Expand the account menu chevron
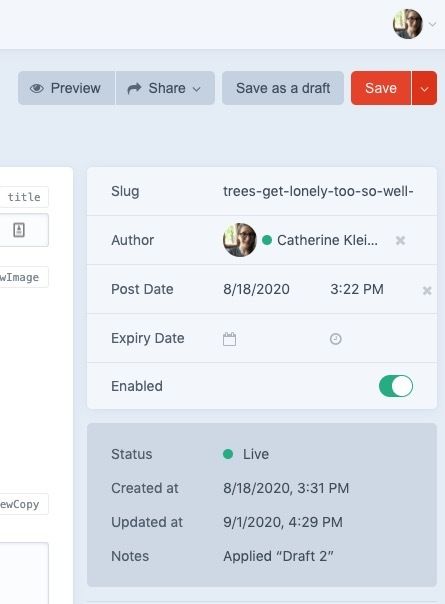 432,24
